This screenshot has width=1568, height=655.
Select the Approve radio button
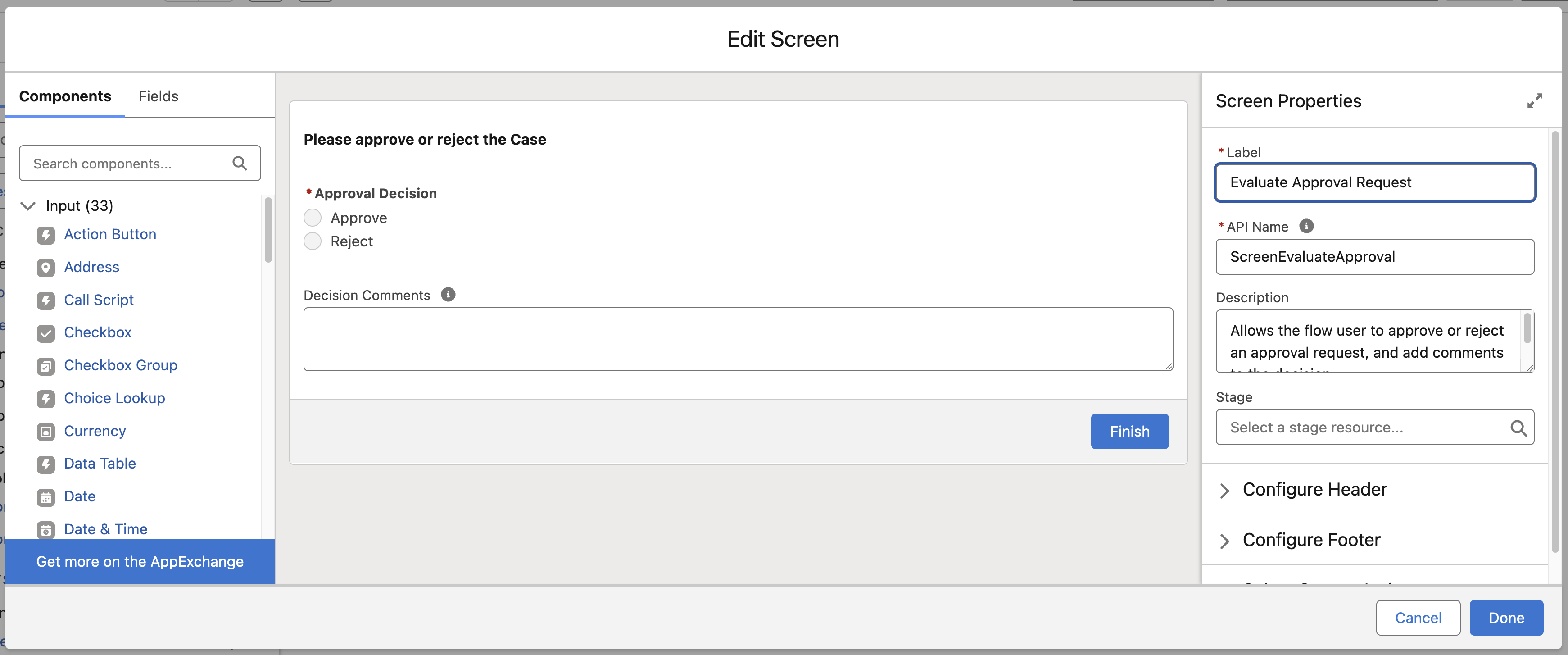[x=312, y=217]
